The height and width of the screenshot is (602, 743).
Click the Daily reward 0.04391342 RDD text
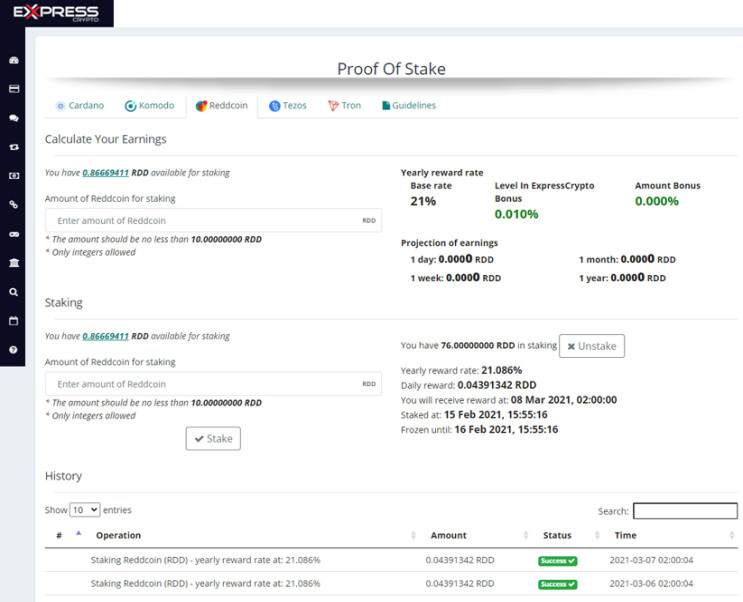click(469, 385)
